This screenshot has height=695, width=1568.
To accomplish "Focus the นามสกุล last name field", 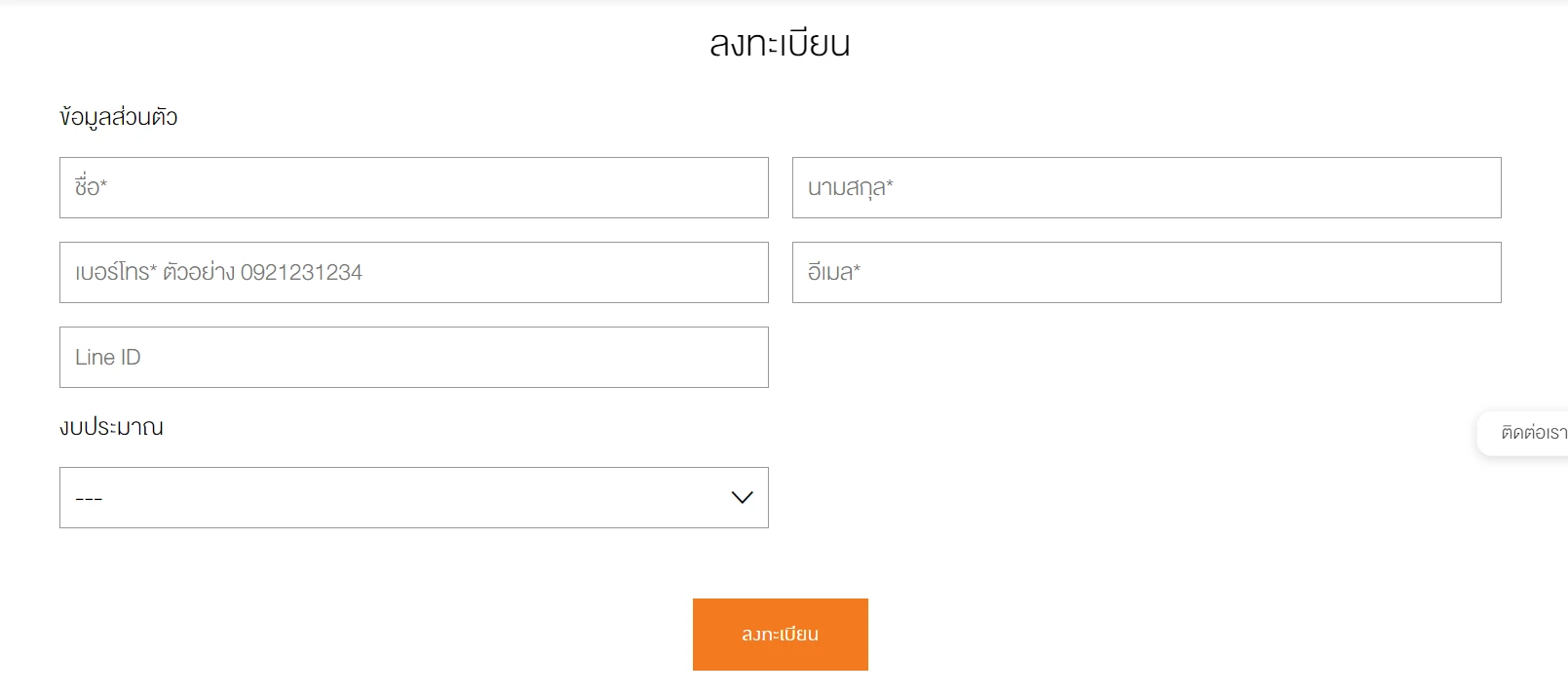I will [x=1146, y=187].
